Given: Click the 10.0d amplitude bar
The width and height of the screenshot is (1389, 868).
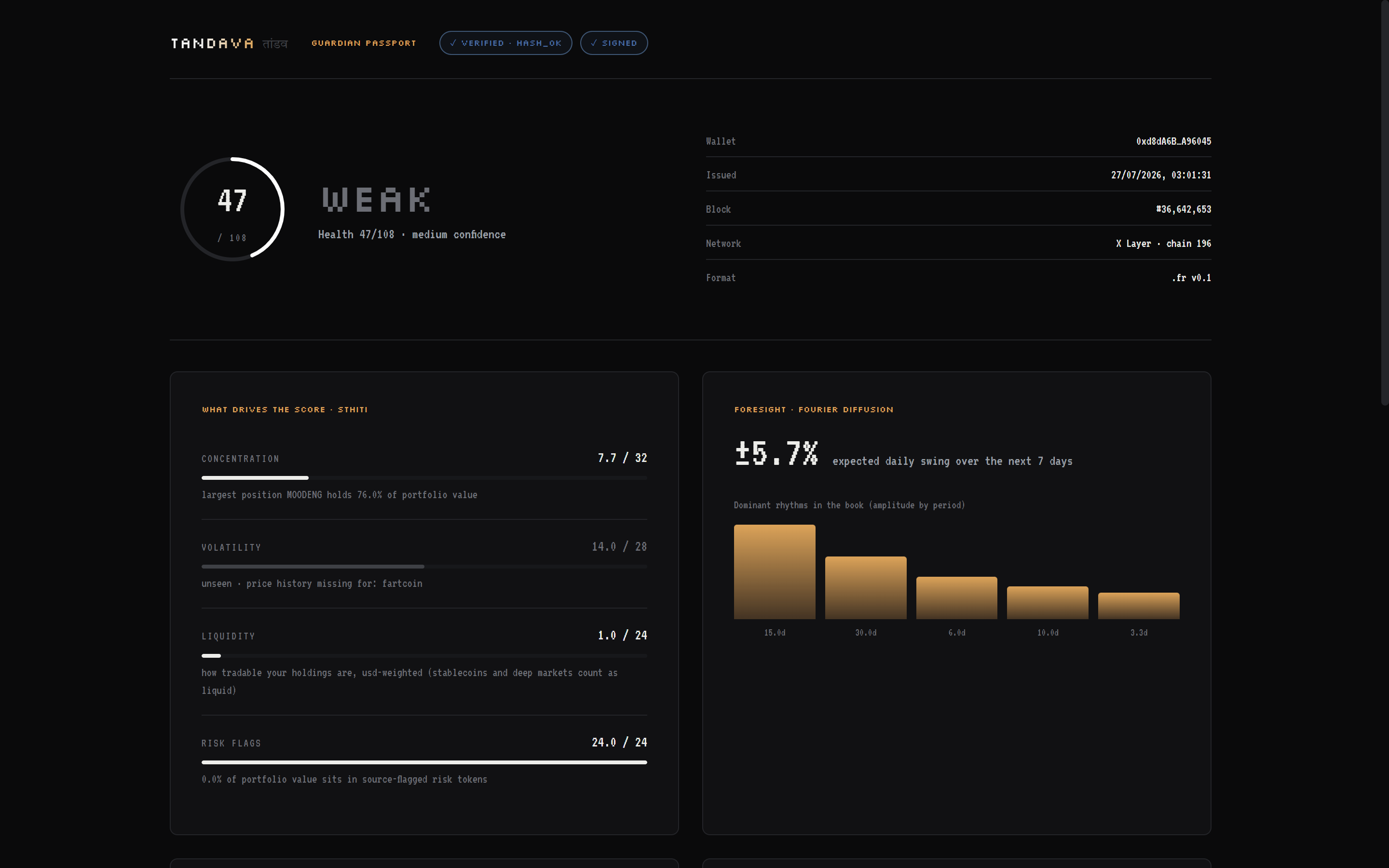Looking at the screenshot, I should (1048, 603).
